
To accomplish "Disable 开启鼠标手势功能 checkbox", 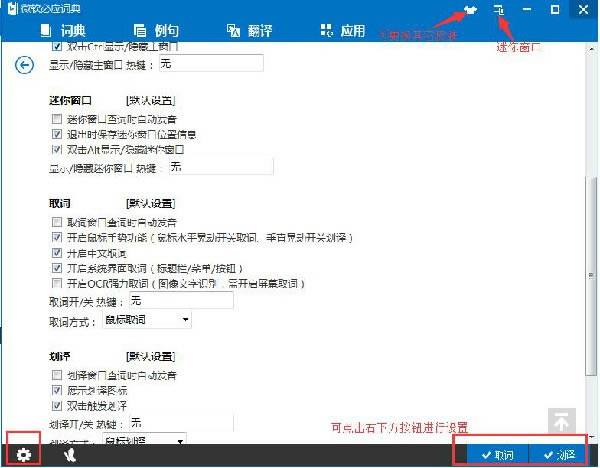I will point(57,237).
